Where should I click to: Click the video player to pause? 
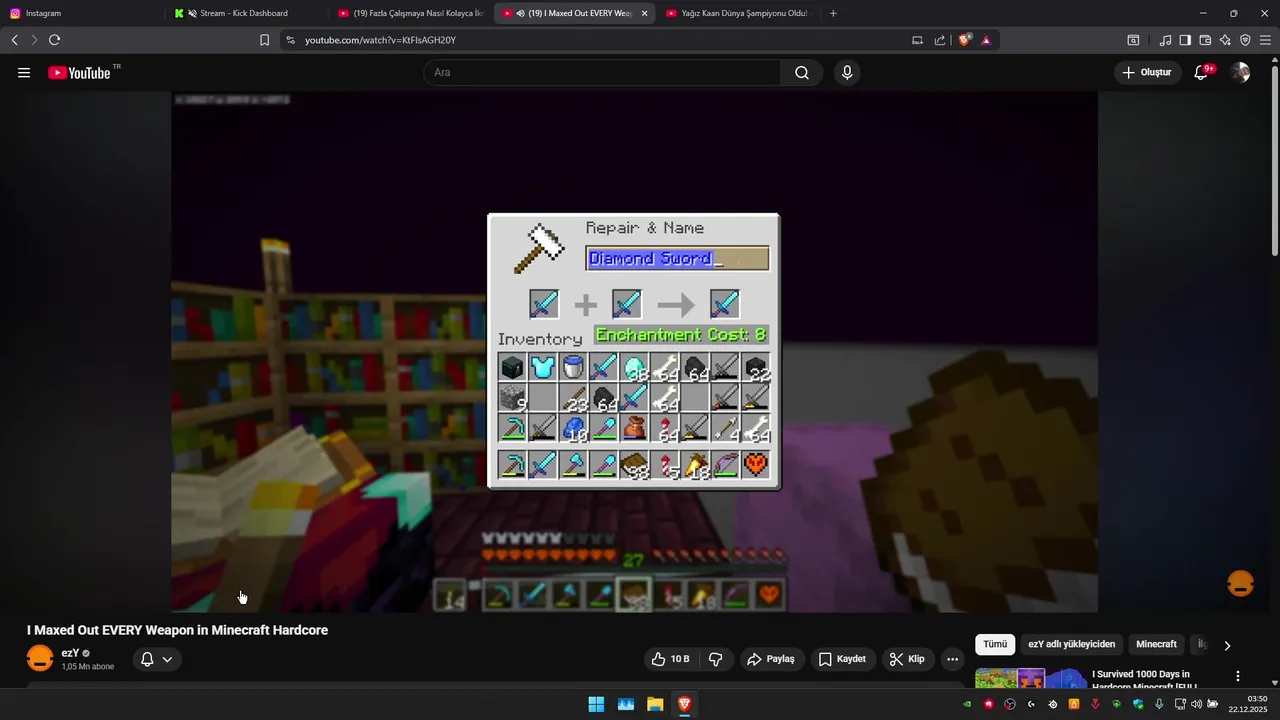[x=634, y=352]
